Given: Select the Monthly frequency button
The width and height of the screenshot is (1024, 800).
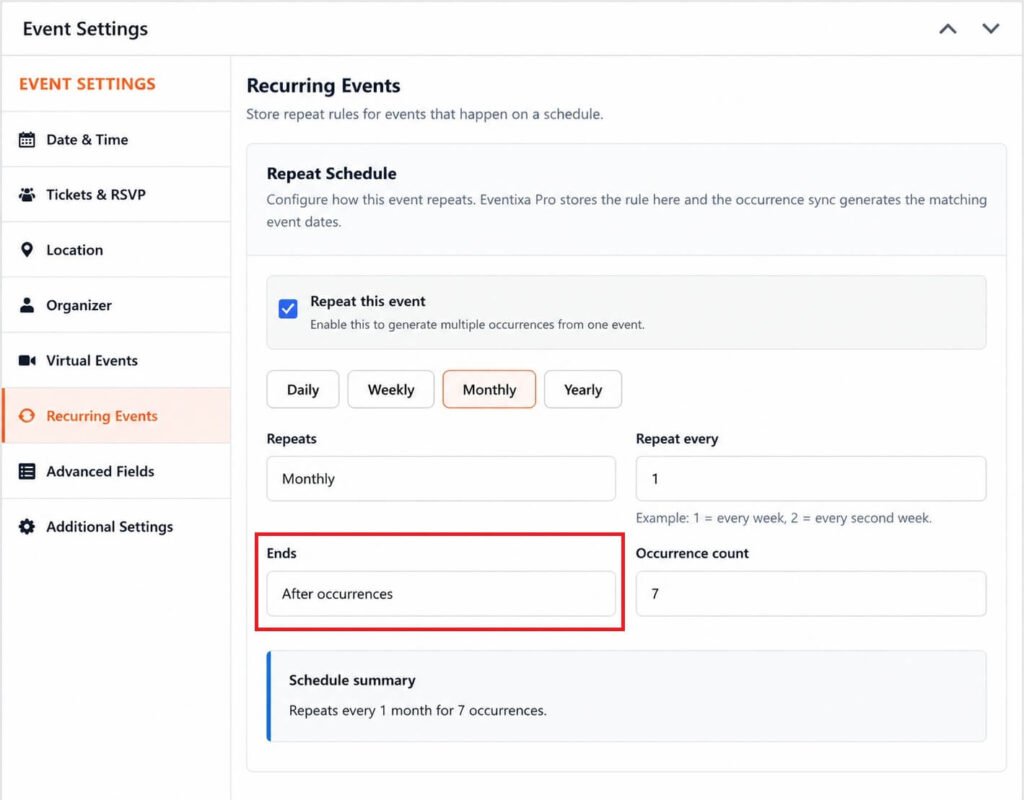Looking at the screenshot, I should pos(489,390).
